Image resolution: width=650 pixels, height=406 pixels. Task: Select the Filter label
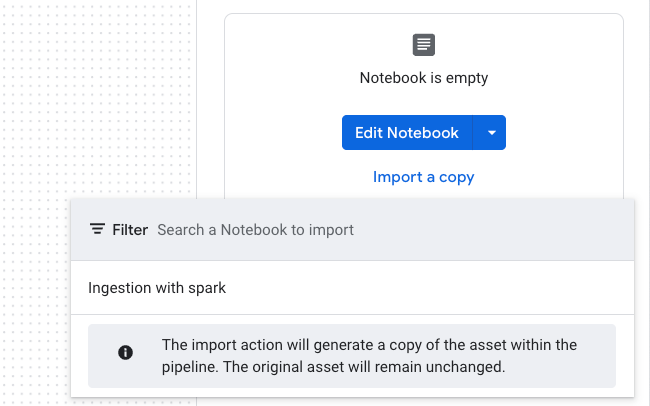coord(130,230)
